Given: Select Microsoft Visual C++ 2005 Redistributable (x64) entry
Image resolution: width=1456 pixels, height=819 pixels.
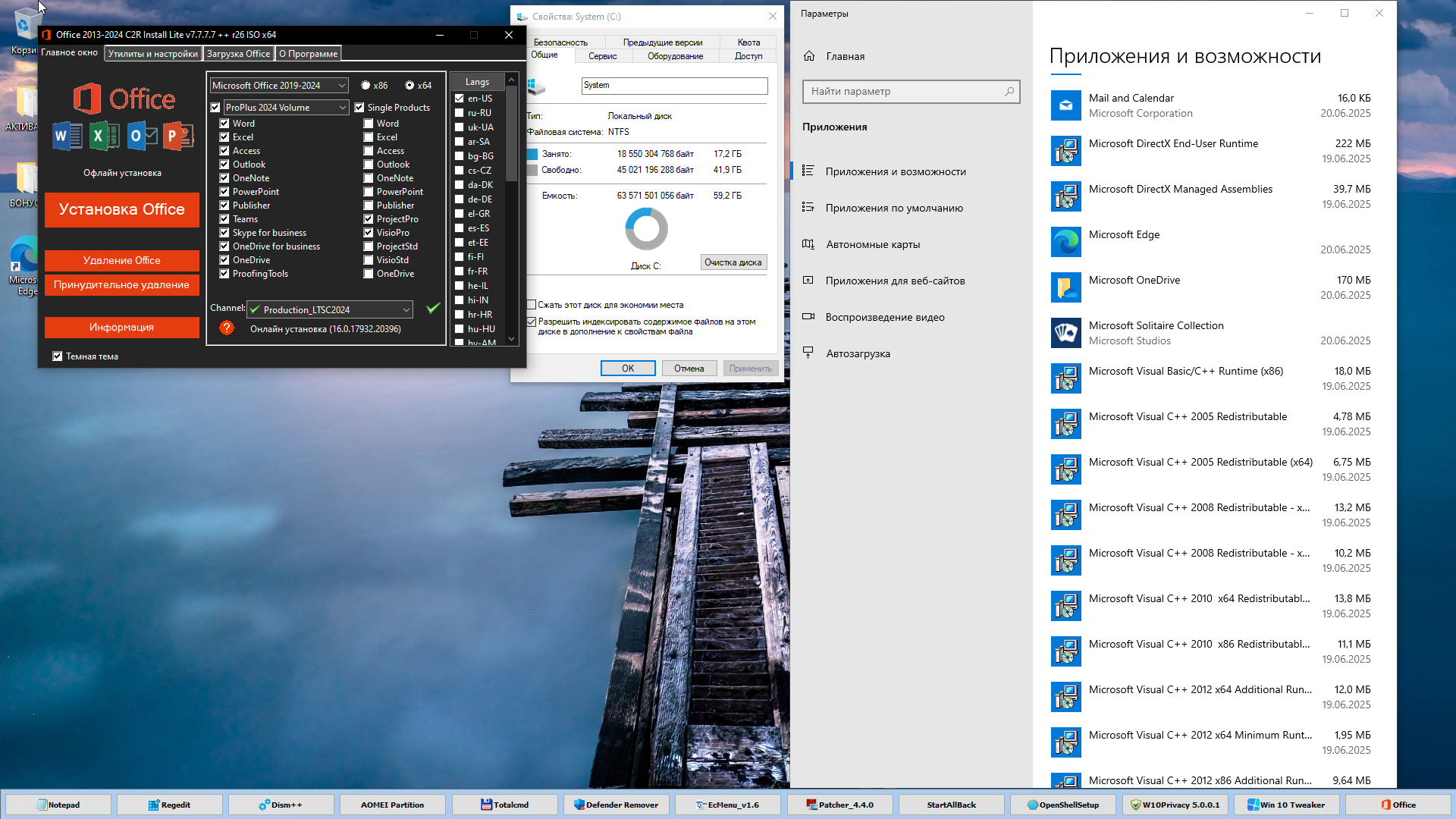Looking at the screenshot, I should [x=1211, y=469].
